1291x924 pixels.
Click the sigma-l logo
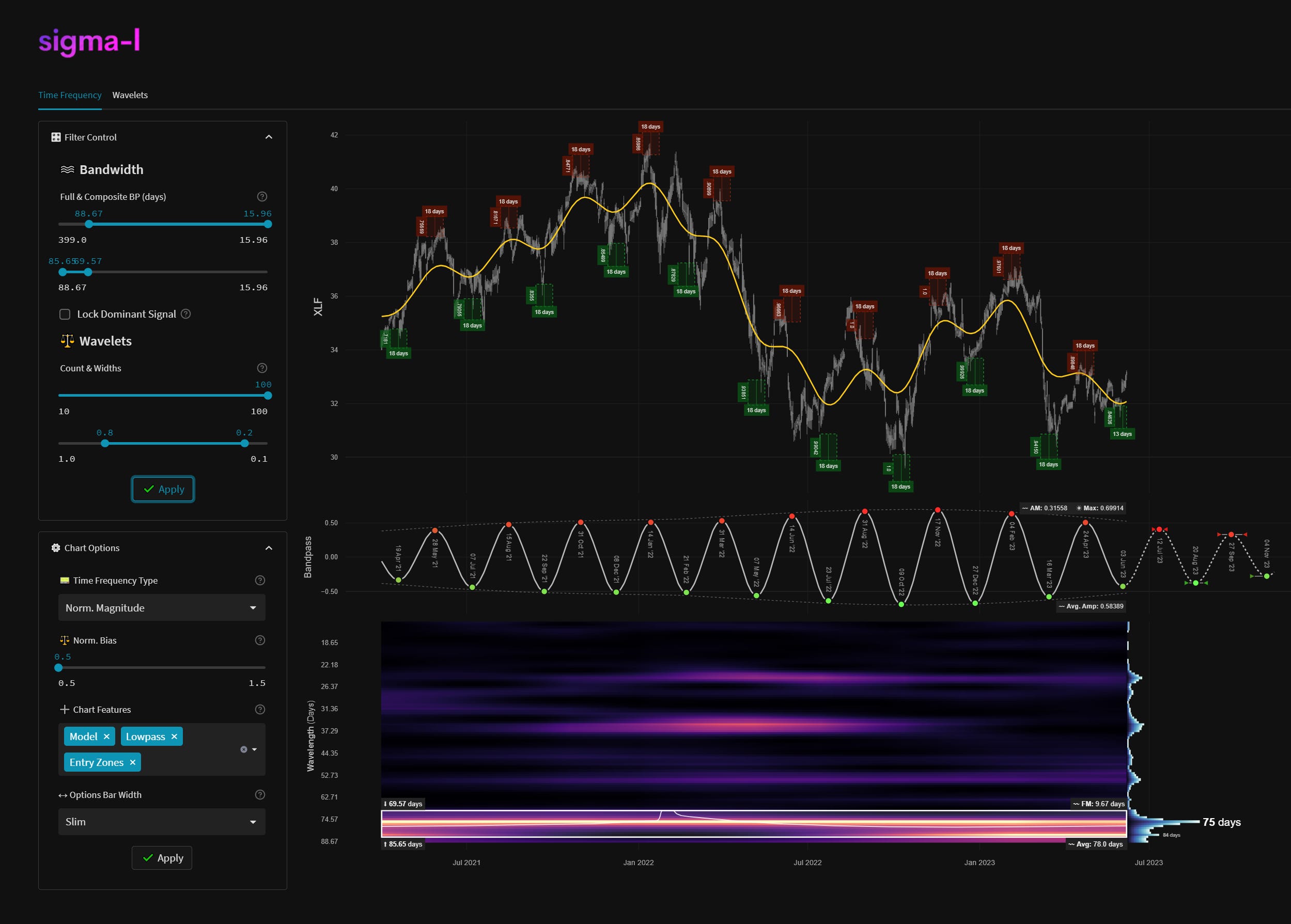(x=89, y=41)
